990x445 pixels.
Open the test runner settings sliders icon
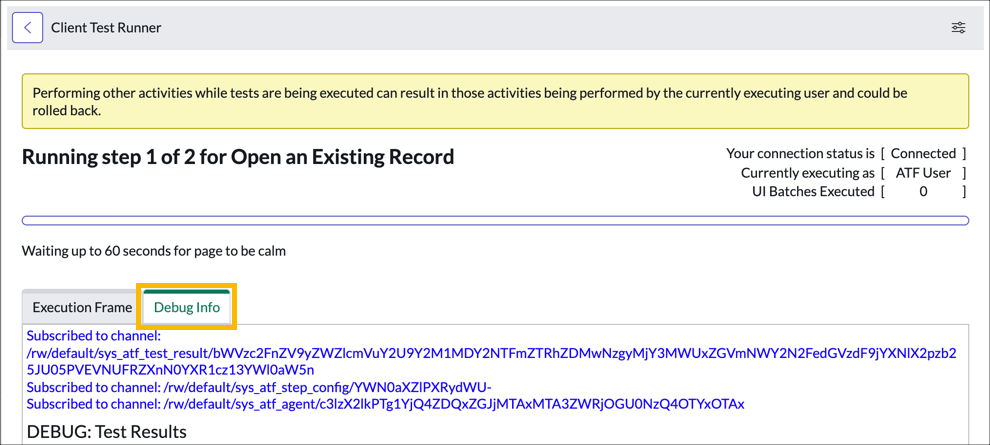[x=958, y=28]
